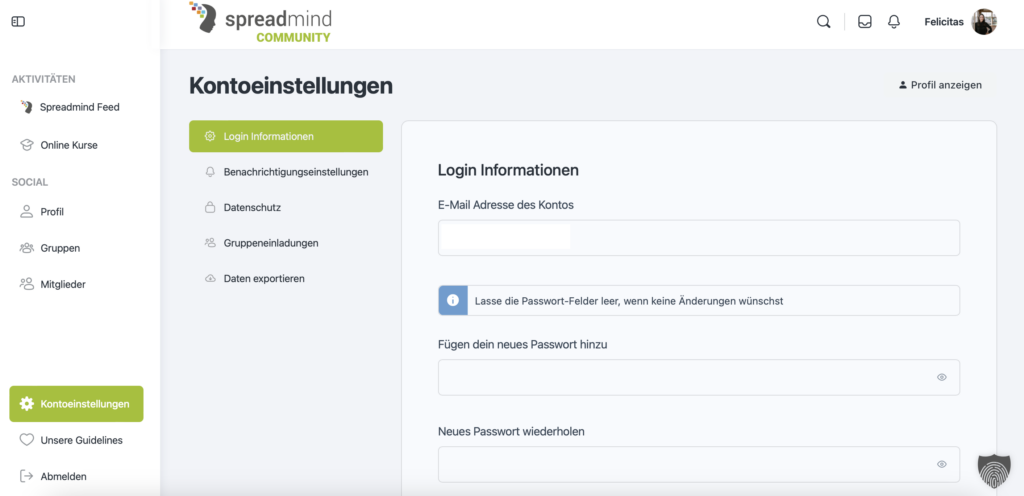Reveal repeated password via eye icon
1024x496 pixels.
(x=941, y=465)
